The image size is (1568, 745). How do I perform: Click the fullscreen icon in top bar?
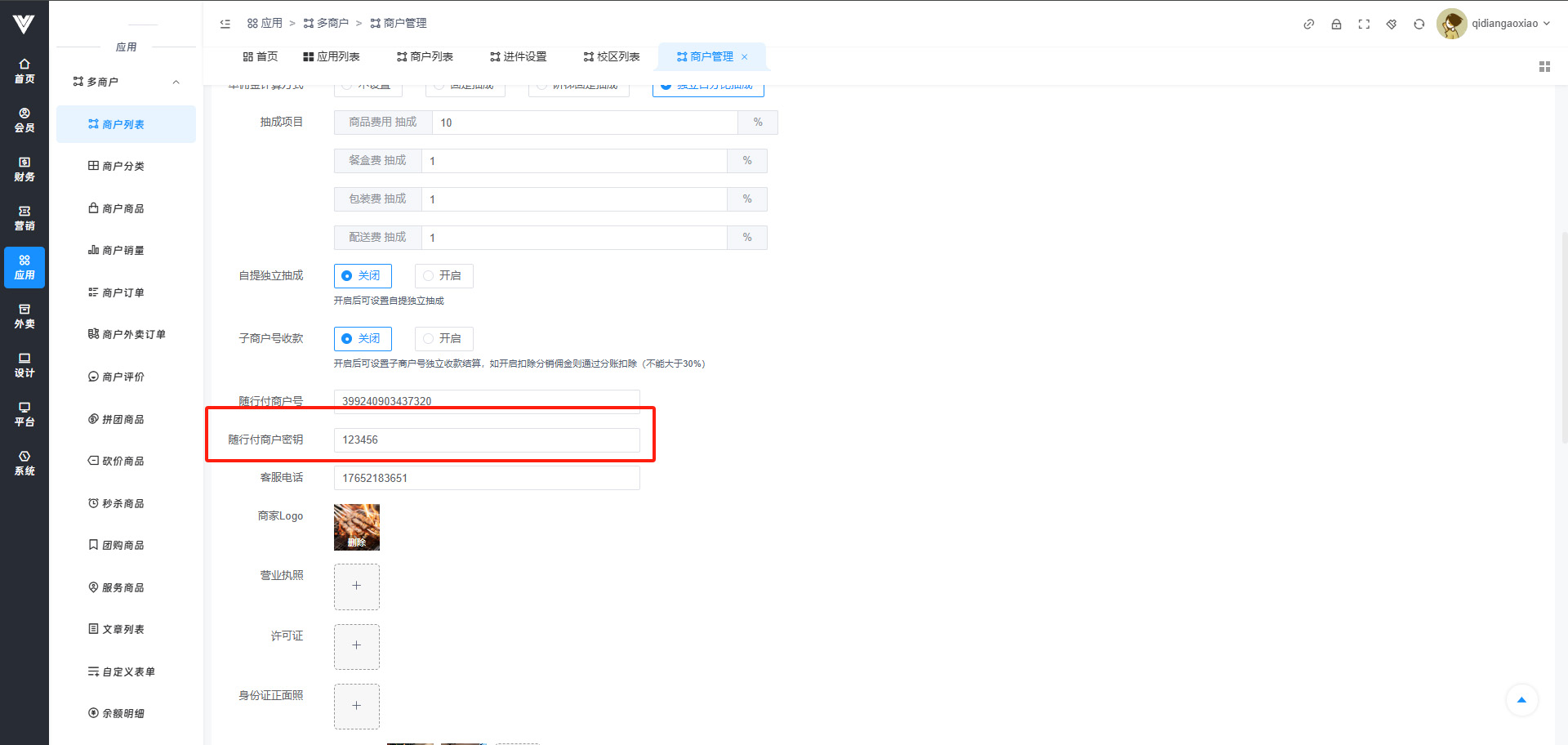click(x=1364, y=25)
